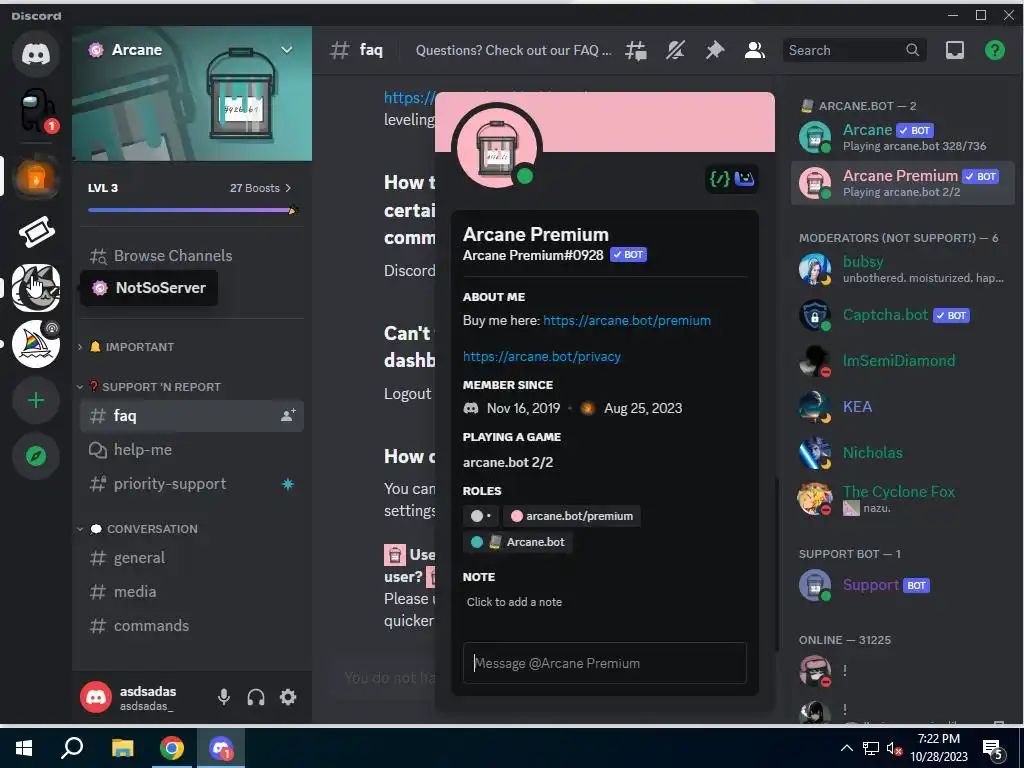This screenshot has height=768, width=1024.
Task: Open the Threads icon in header
Action: [x=636, y=50]
